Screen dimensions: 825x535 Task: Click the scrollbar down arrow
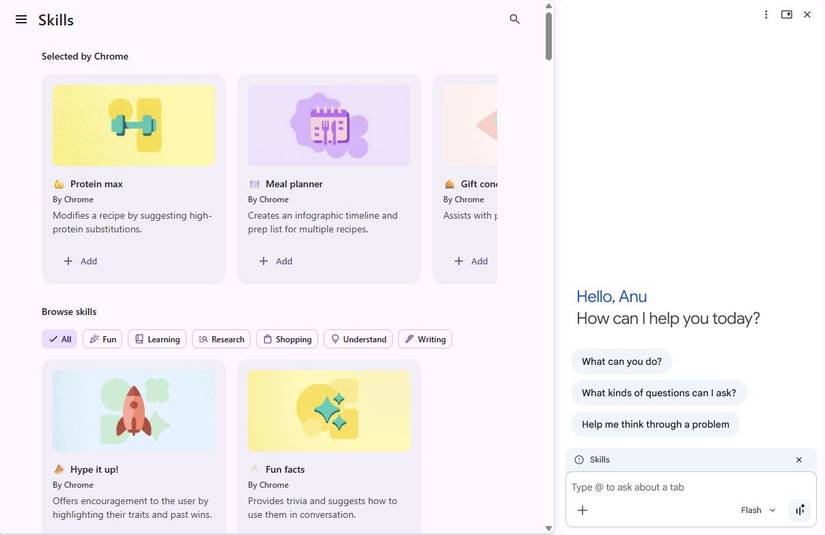click(548, 529)
